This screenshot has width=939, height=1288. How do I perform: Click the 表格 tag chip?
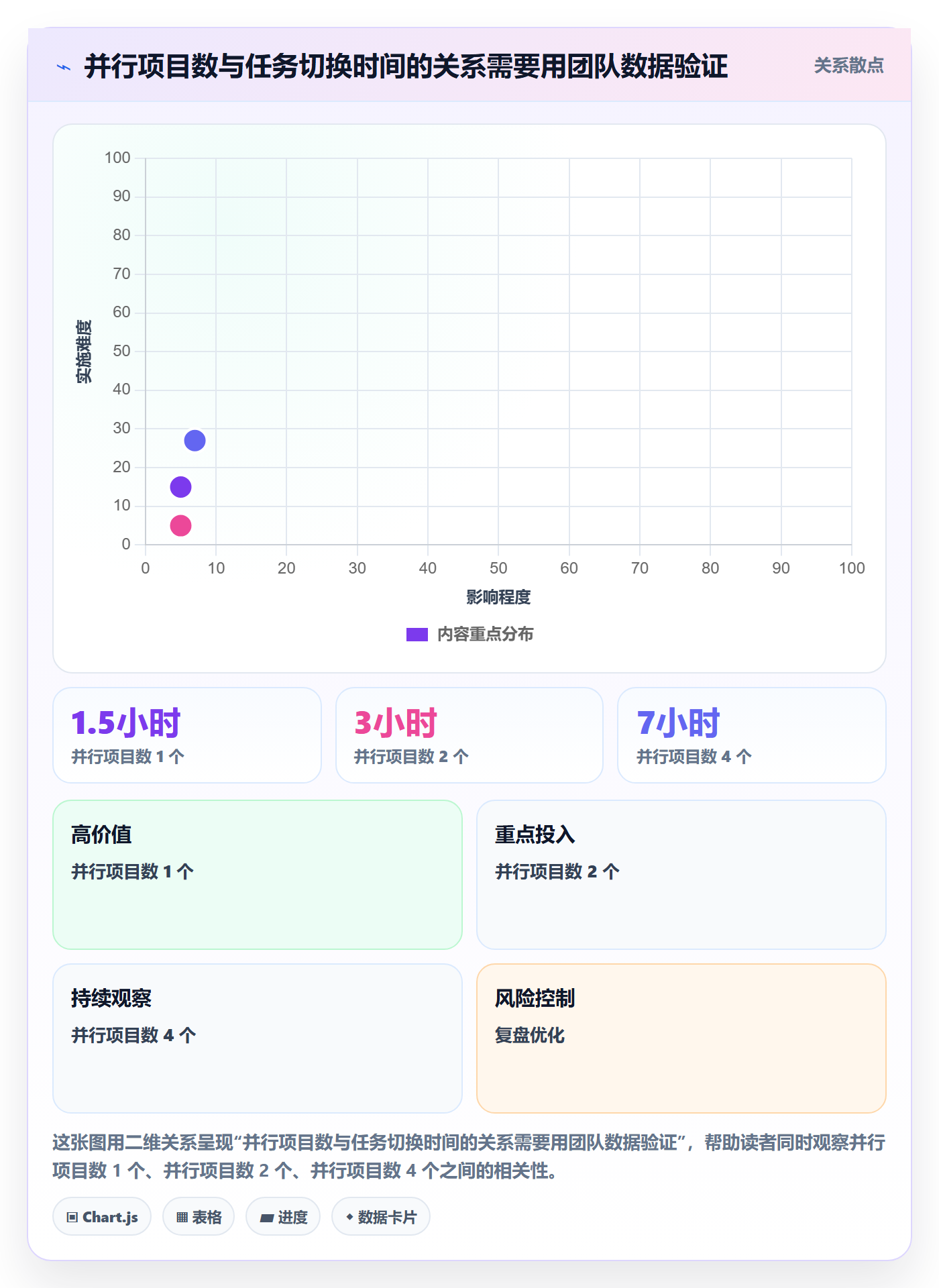point(199,1216)
